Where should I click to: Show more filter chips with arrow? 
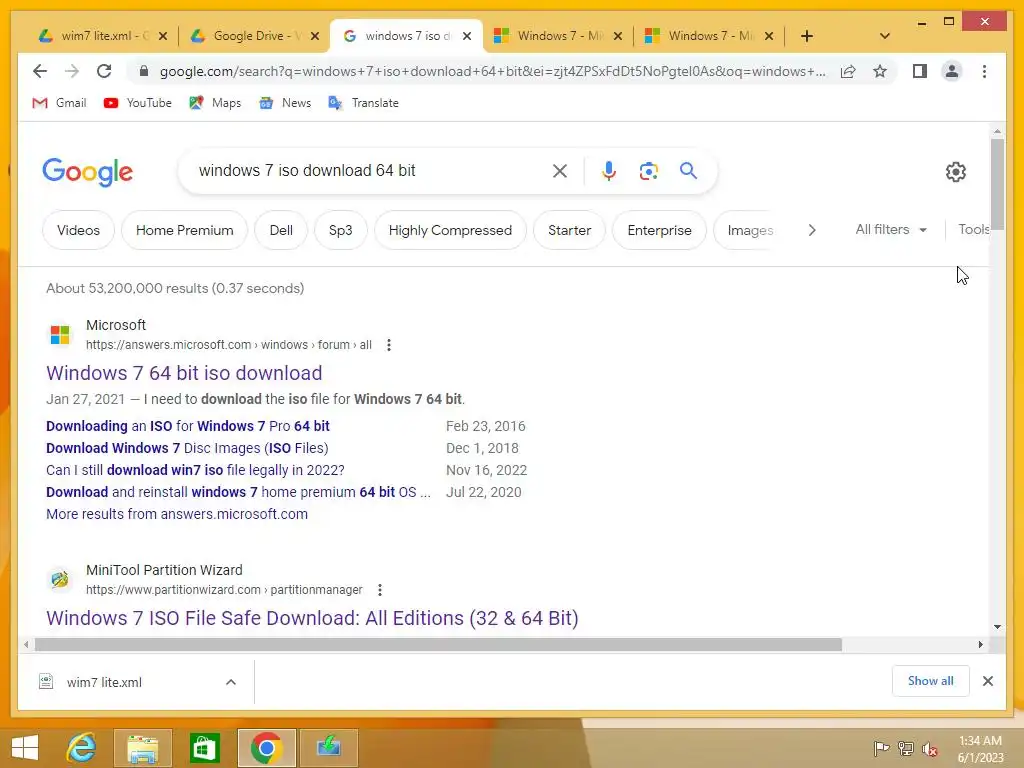(x=812, y=230)
